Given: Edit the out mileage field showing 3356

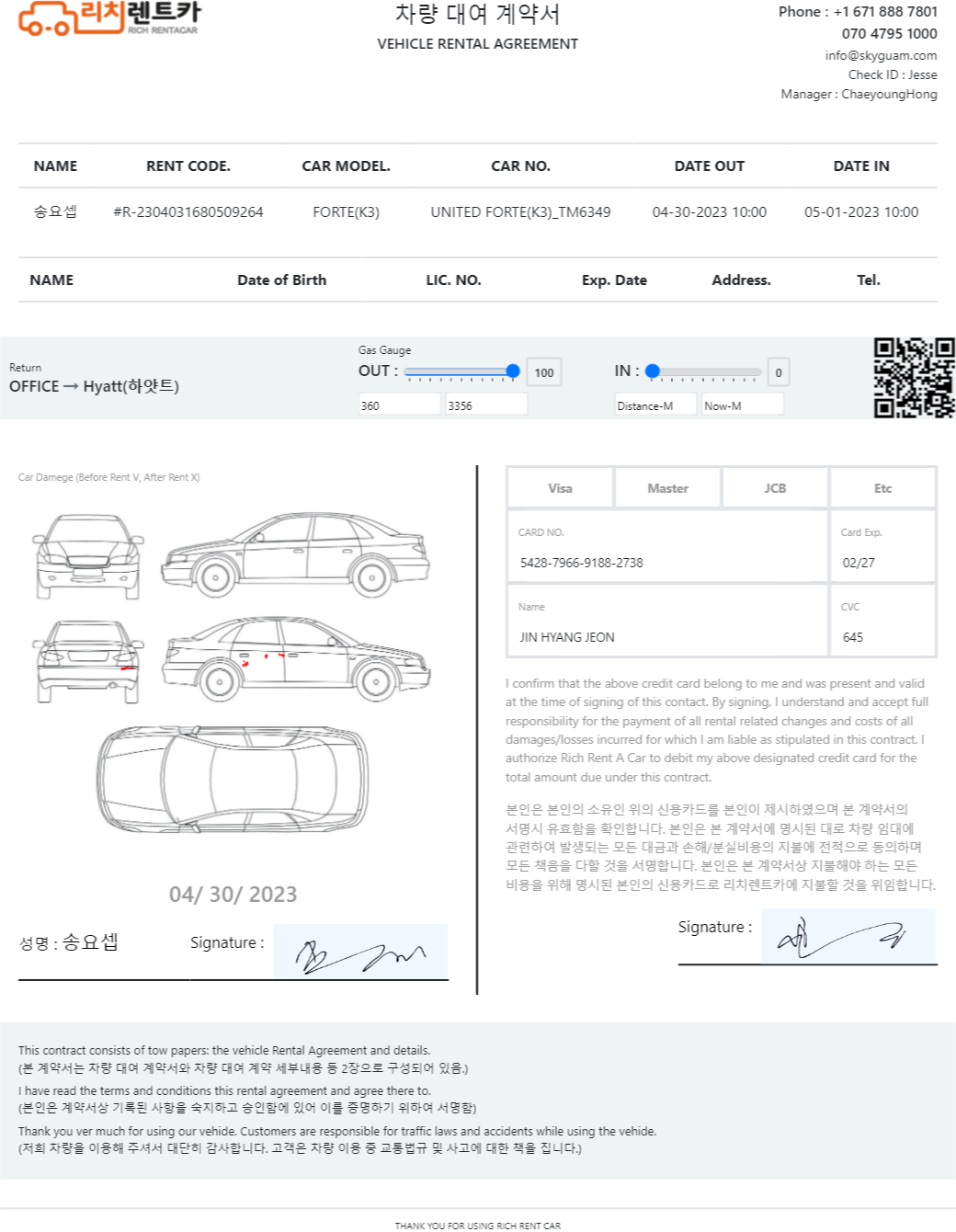Looking at the screenshot, I should coord(486,405).
